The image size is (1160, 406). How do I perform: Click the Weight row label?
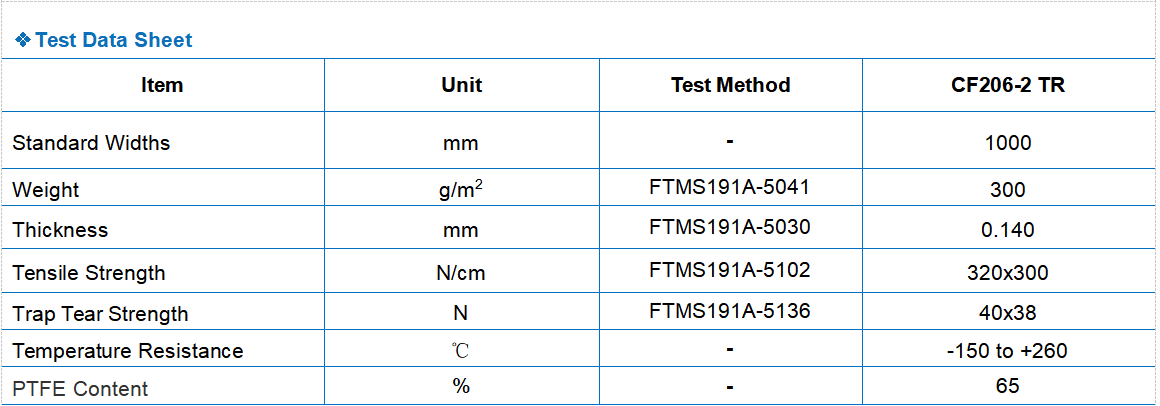point(46,190)
